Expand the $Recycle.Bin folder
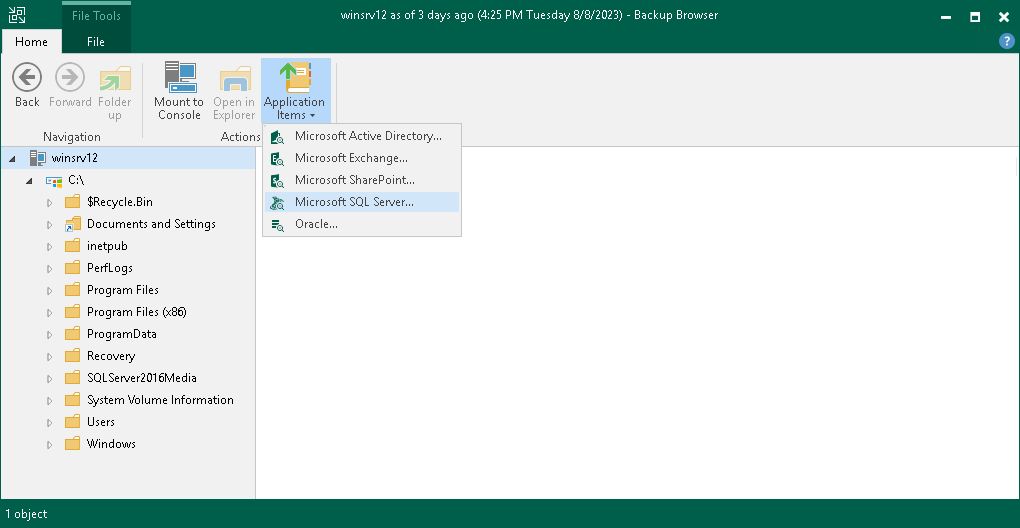Image resolution: width=1020 pixels, height=528 pixels. click(x=49, y=203)
